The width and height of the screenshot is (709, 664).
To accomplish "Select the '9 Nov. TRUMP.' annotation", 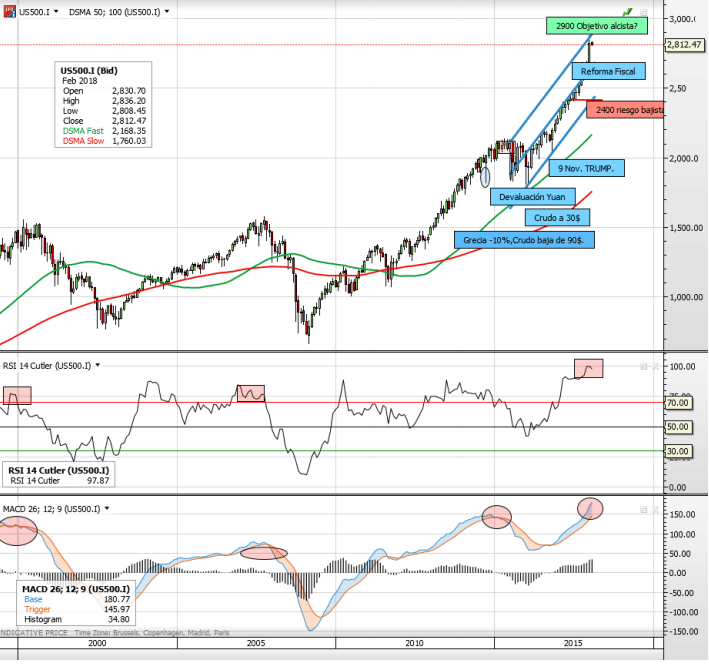I will pyautogui.click(x=586, y=168).
